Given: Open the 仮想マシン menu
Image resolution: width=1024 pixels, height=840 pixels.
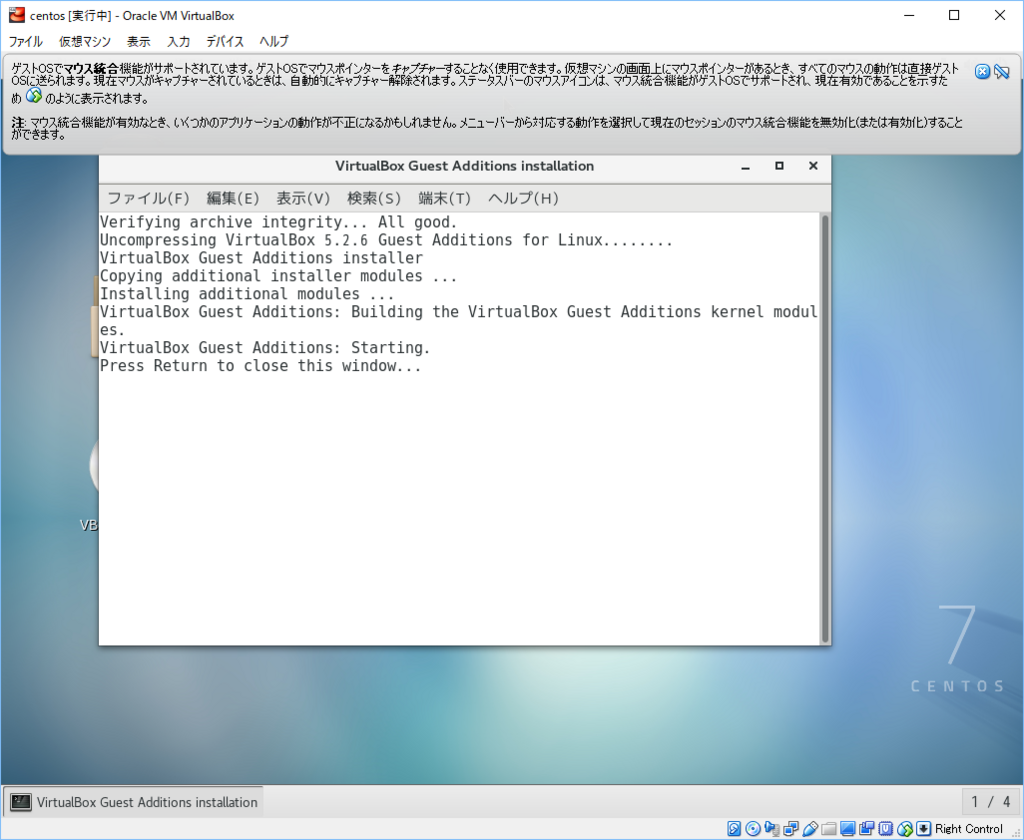Looking at the screenshot, I should (x=85, y=41).
